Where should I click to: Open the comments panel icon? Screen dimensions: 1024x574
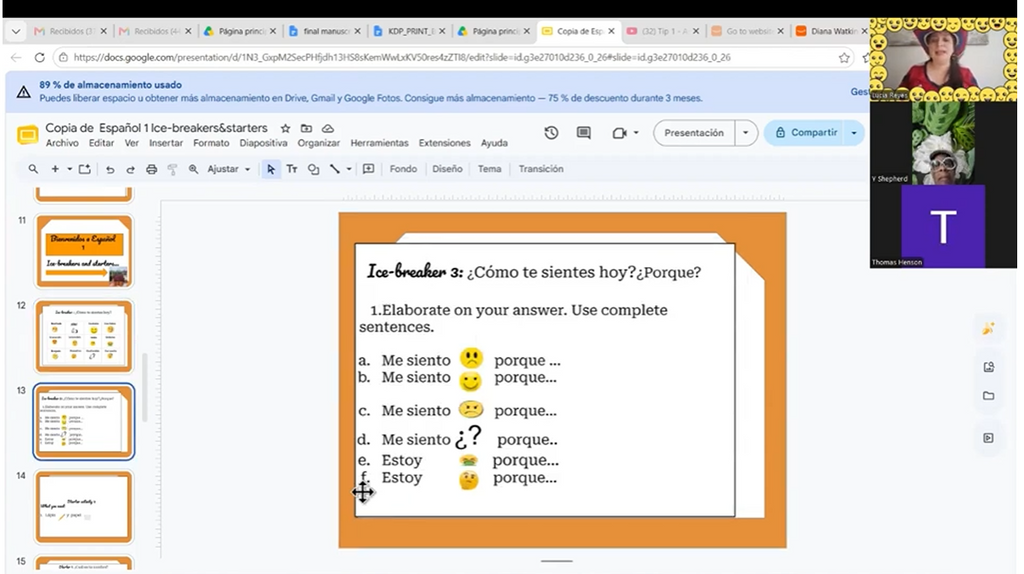click(x=584, y=133)
